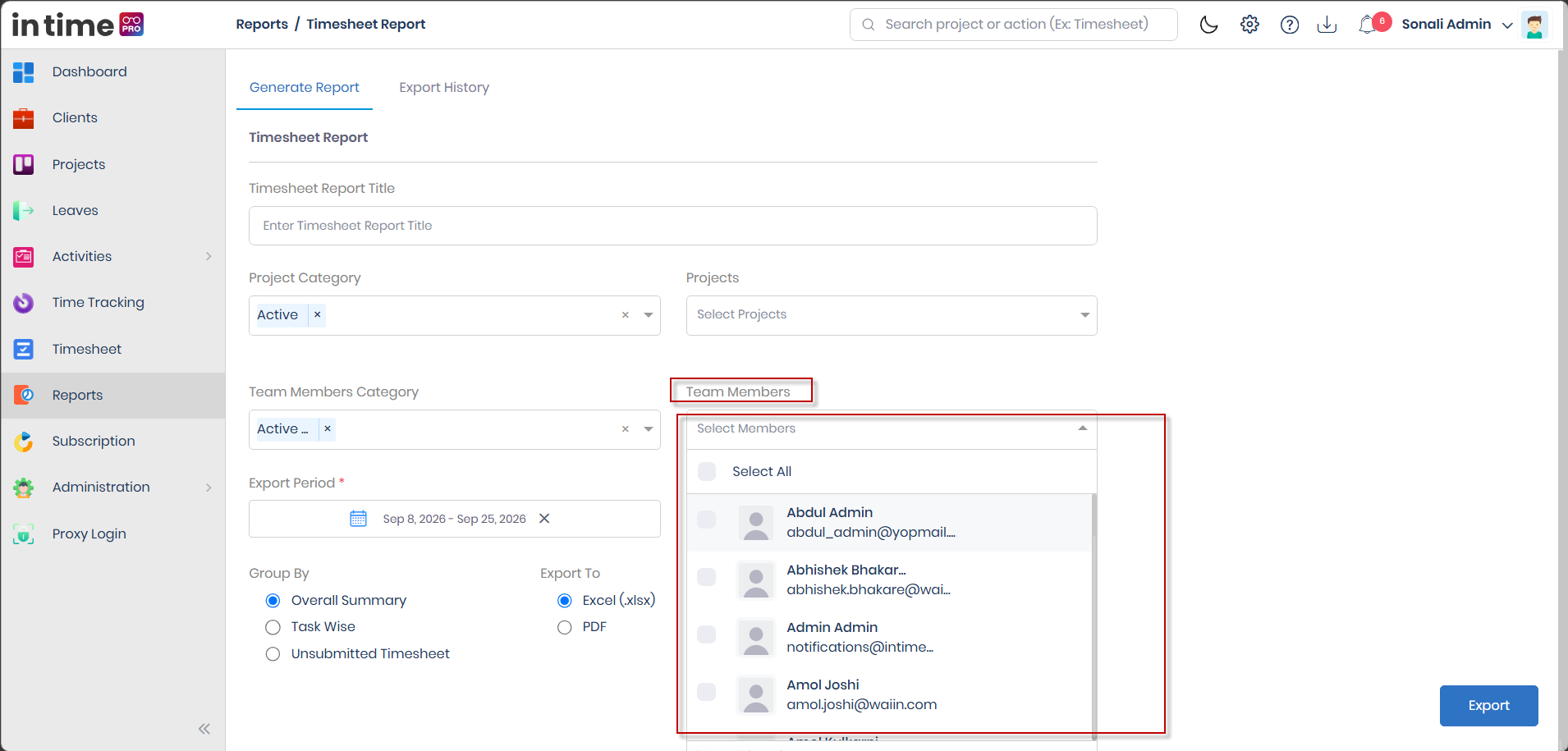1568x751 pixels.
Task: Clear the export period date range
Action: 544,519
